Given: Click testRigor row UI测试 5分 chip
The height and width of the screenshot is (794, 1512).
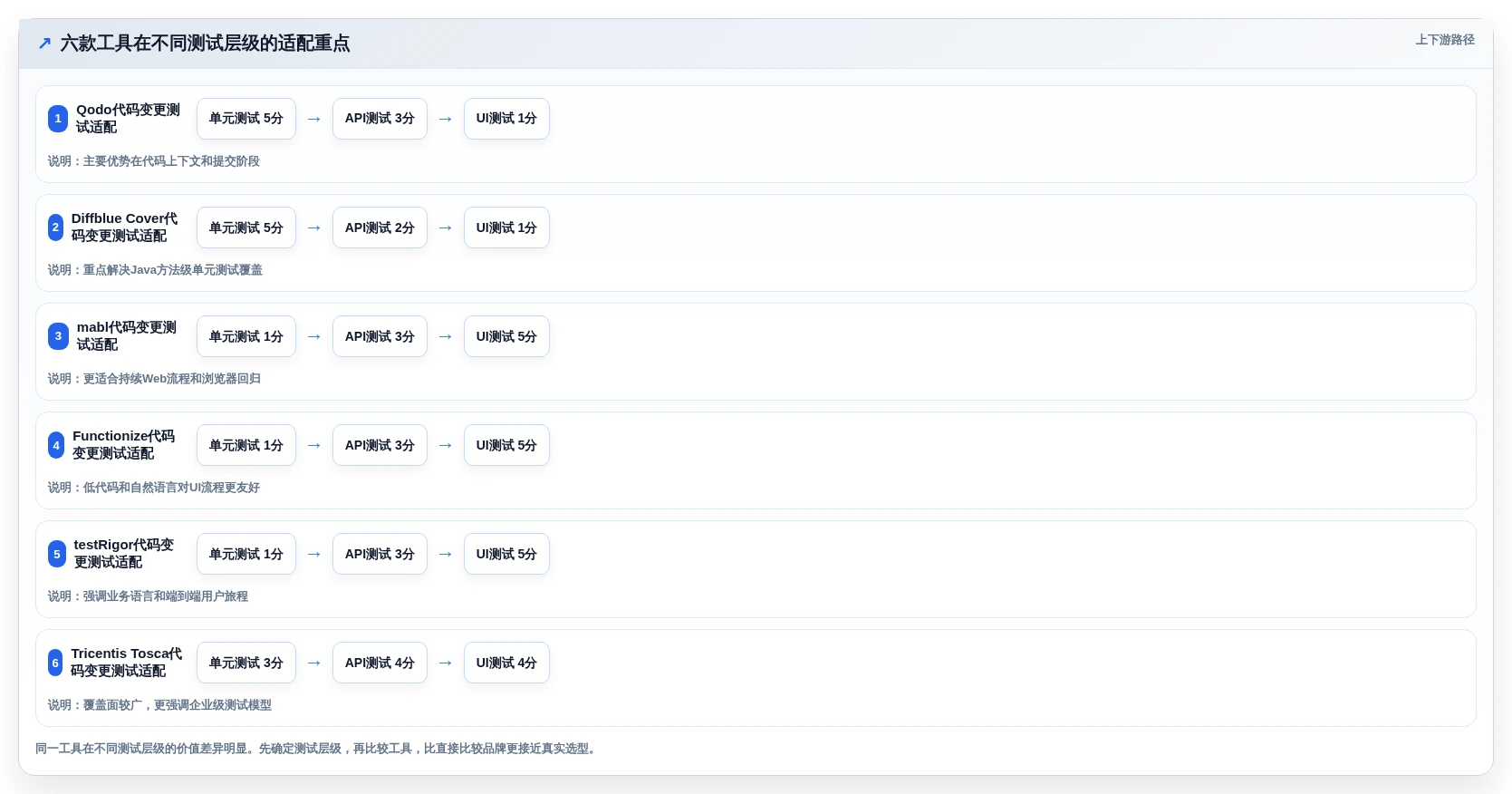Looking at the screenshot, I should [x=506, y=554].
